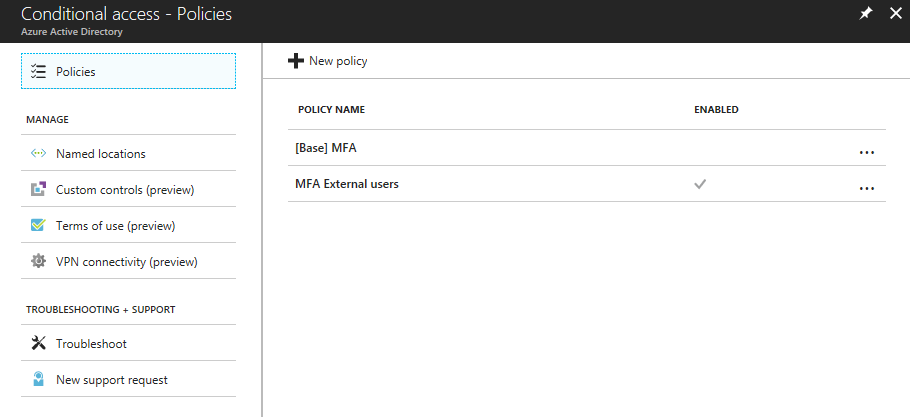The width and height of the screenshot is (910, 417).
Task: Click the VPN connectivity gear icon
Action: tap(38, 261)
